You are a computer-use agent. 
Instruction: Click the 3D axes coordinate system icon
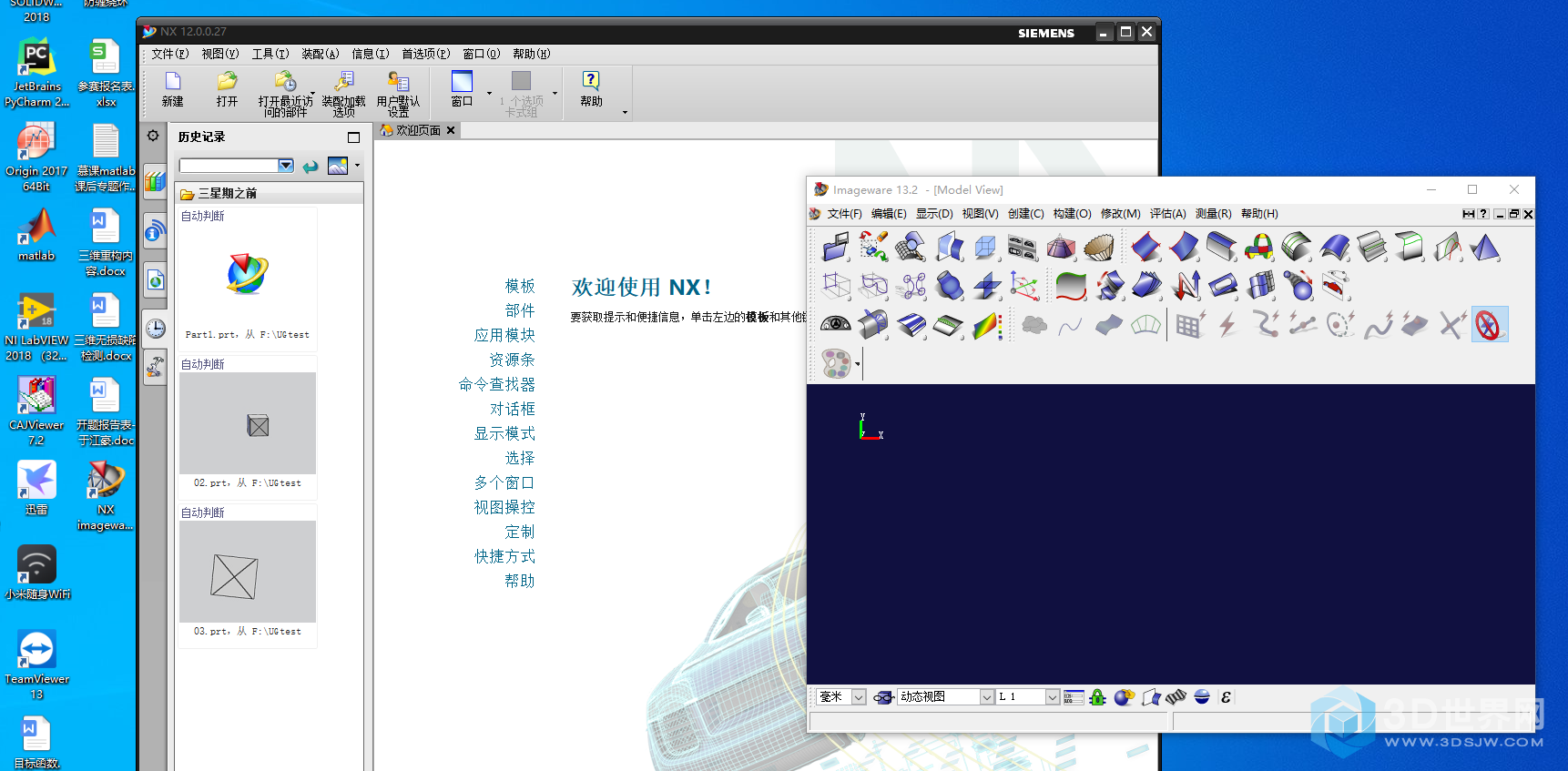click(x=1024, y=286)
